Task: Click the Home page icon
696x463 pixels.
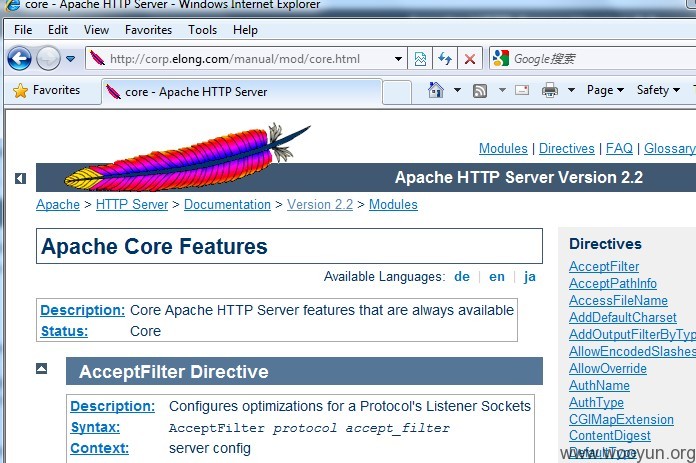Action: 435,90
